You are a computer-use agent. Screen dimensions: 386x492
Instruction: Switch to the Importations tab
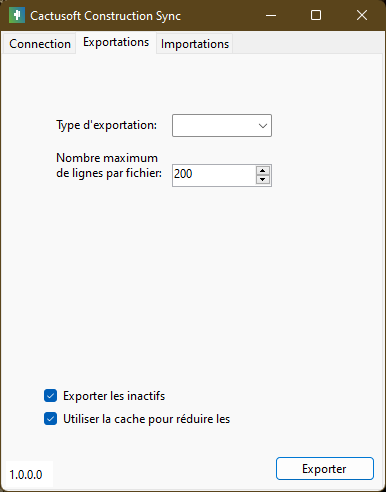(x=195, y=44)
